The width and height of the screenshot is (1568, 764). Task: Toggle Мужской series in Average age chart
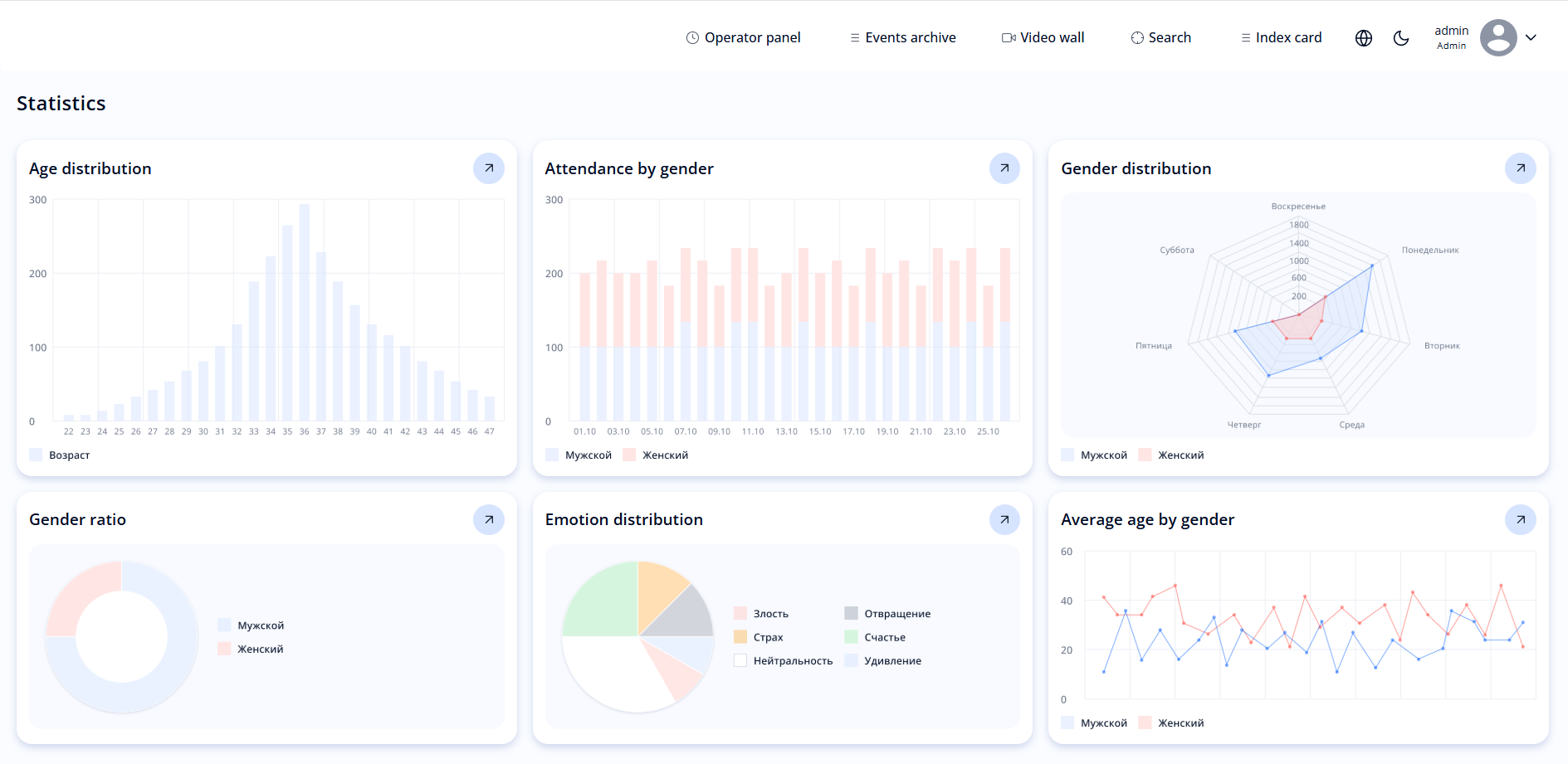click(1094, 723)
